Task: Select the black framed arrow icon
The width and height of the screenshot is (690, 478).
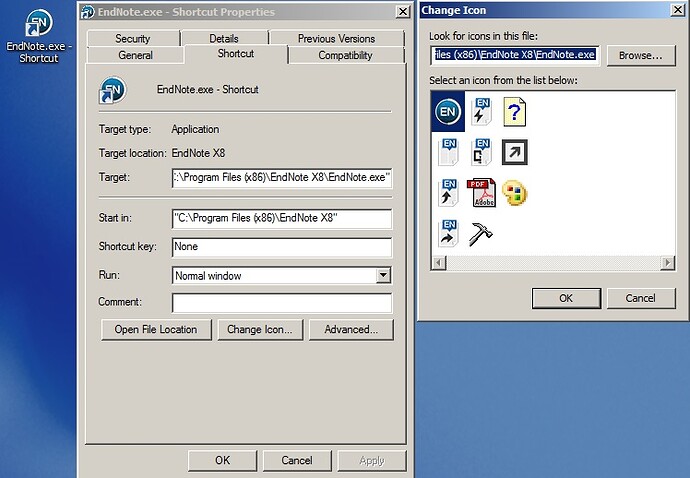Action: pyautogui.click(x=514, y=152)
